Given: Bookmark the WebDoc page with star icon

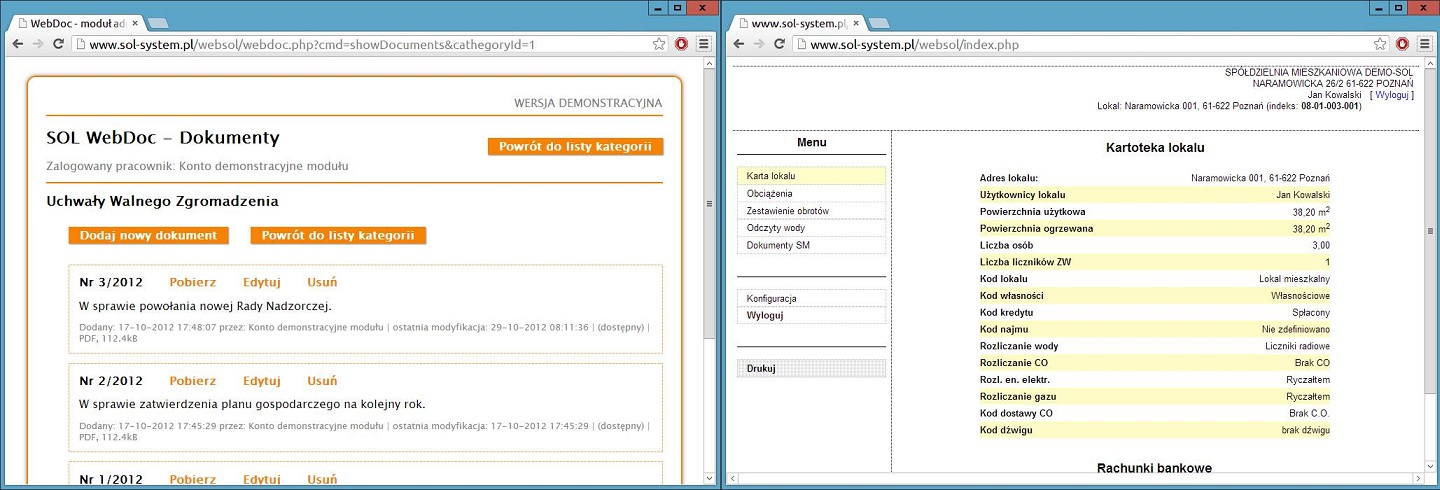Looking at the screenshot, I should (659, 44).
